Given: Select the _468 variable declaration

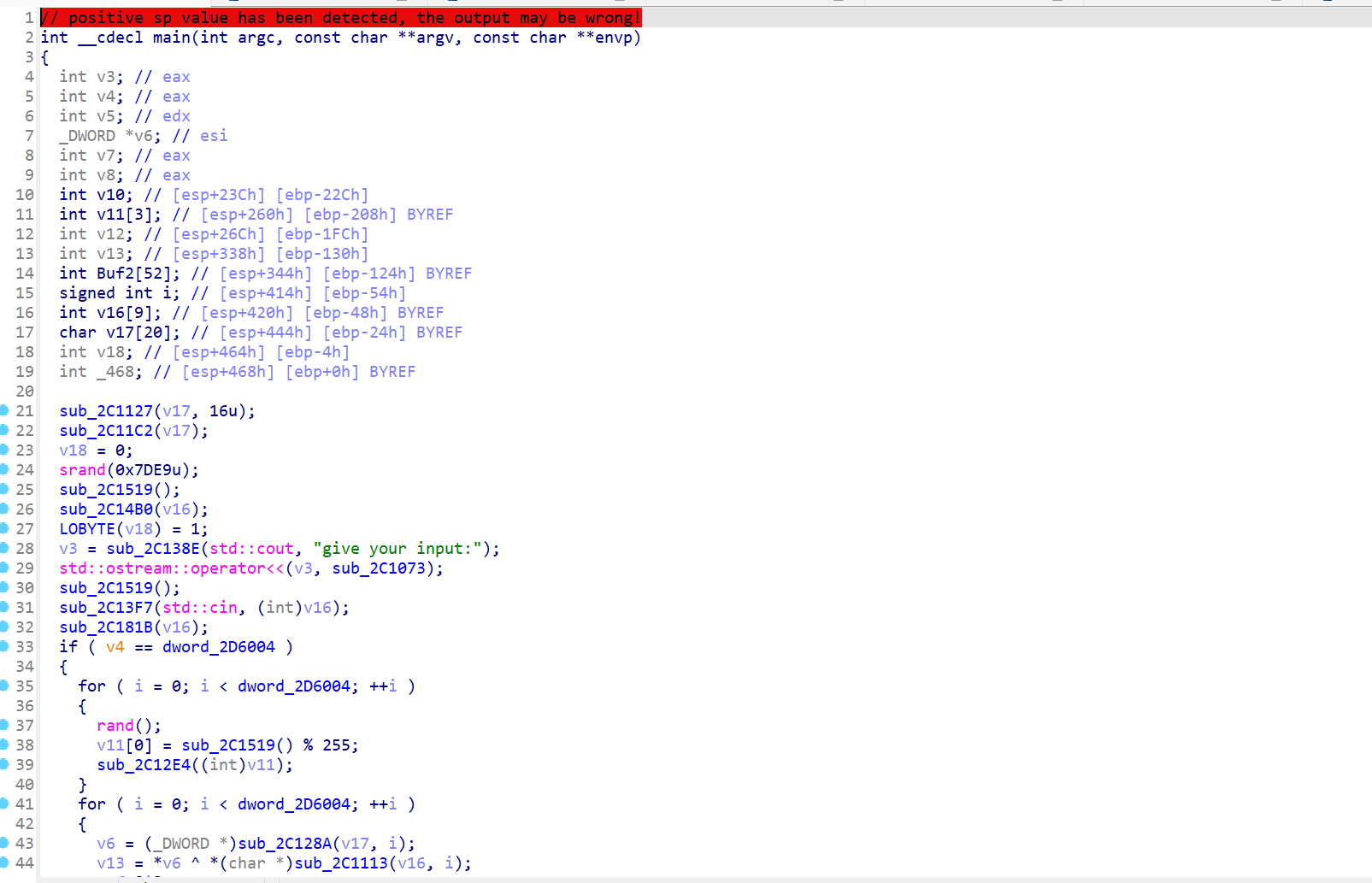Looking at the screenshot, I should coord(101,372).
